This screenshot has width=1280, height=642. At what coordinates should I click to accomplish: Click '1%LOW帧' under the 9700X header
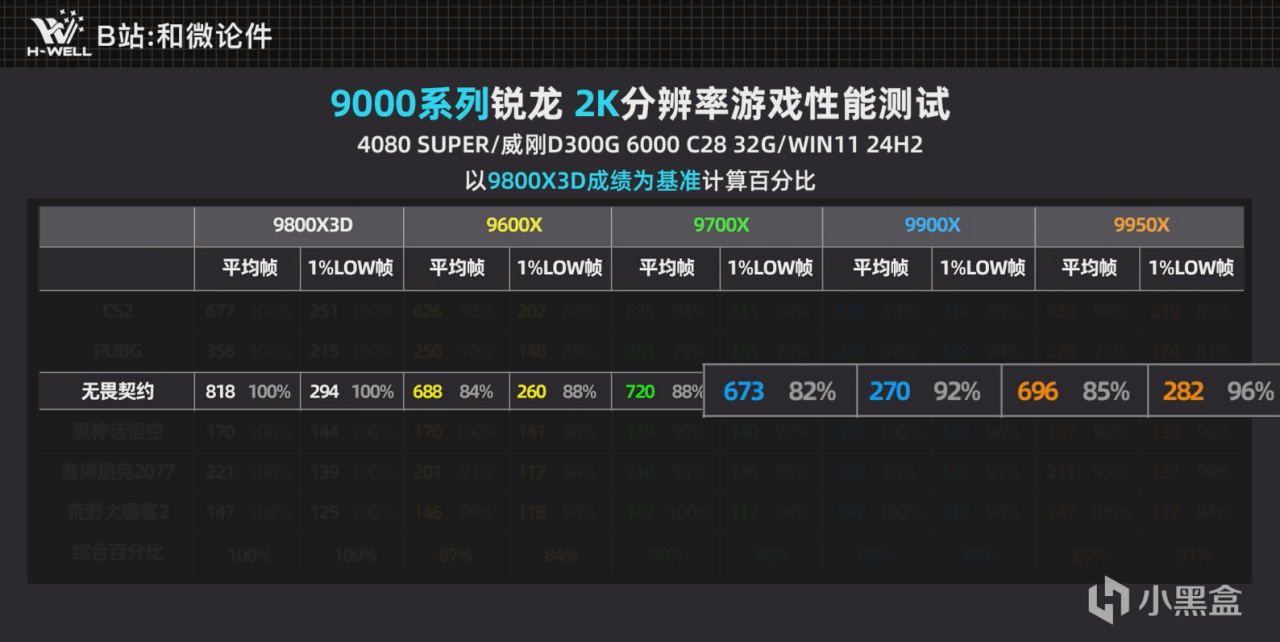[x=770, y=268]
